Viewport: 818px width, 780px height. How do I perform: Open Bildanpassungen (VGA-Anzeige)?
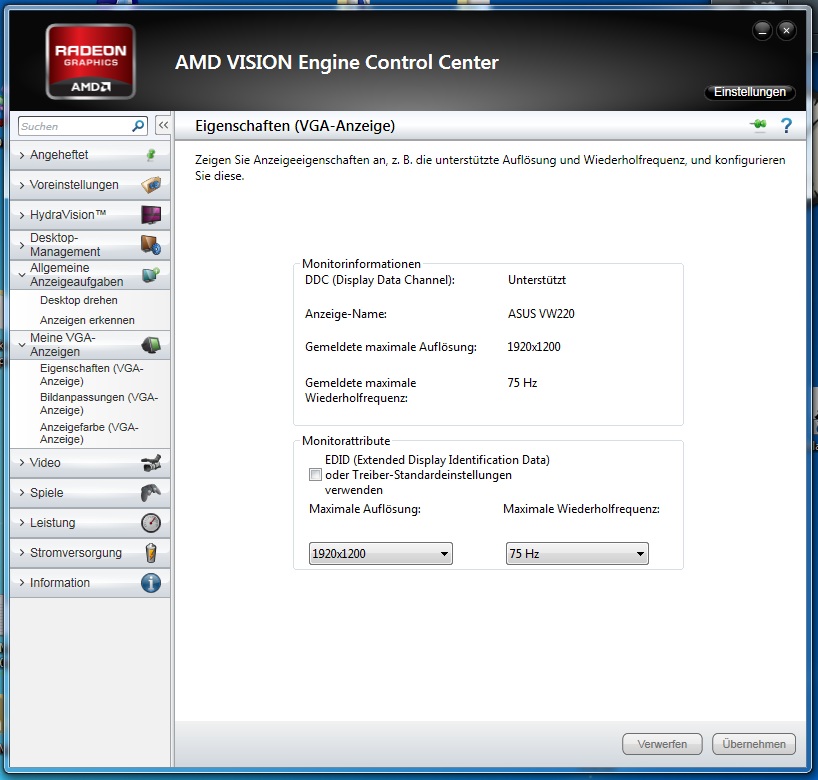(99, 404)
